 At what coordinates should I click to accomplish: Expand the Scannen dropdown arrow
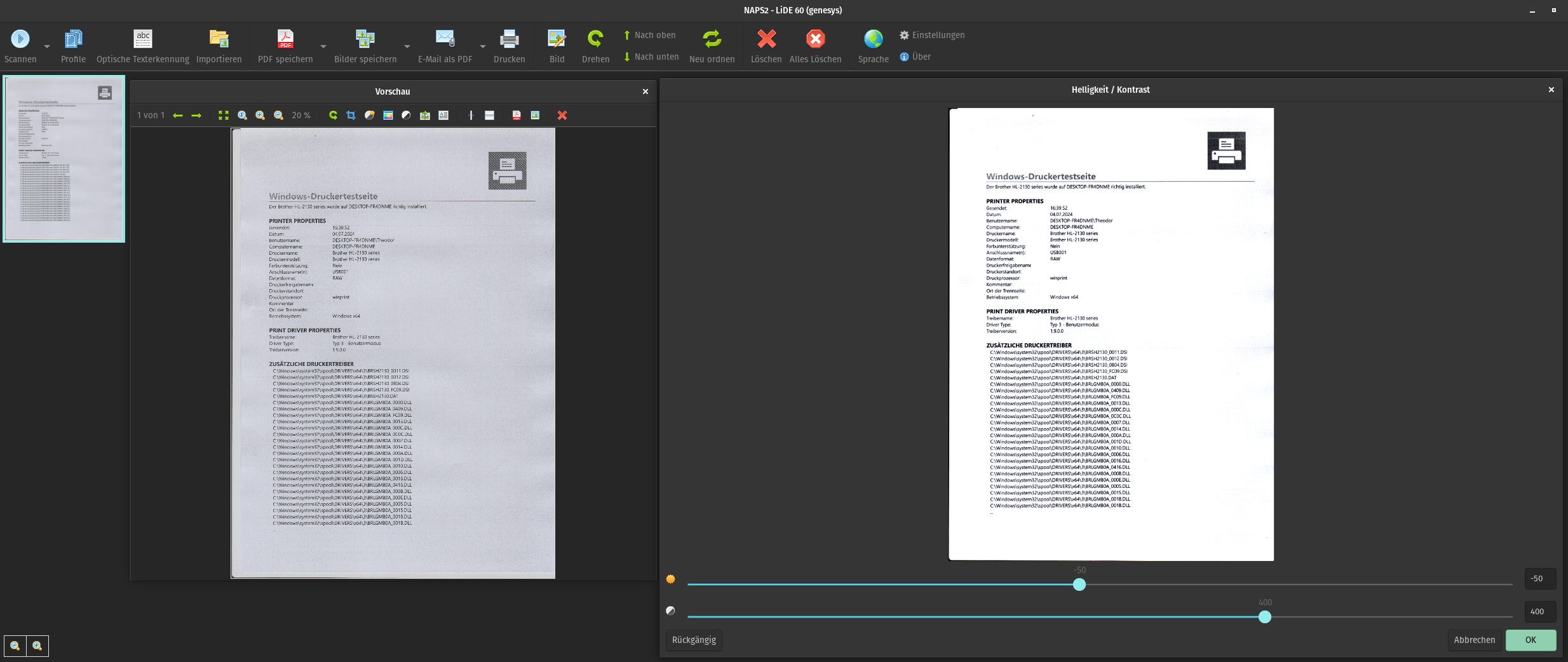coord(47,46)
